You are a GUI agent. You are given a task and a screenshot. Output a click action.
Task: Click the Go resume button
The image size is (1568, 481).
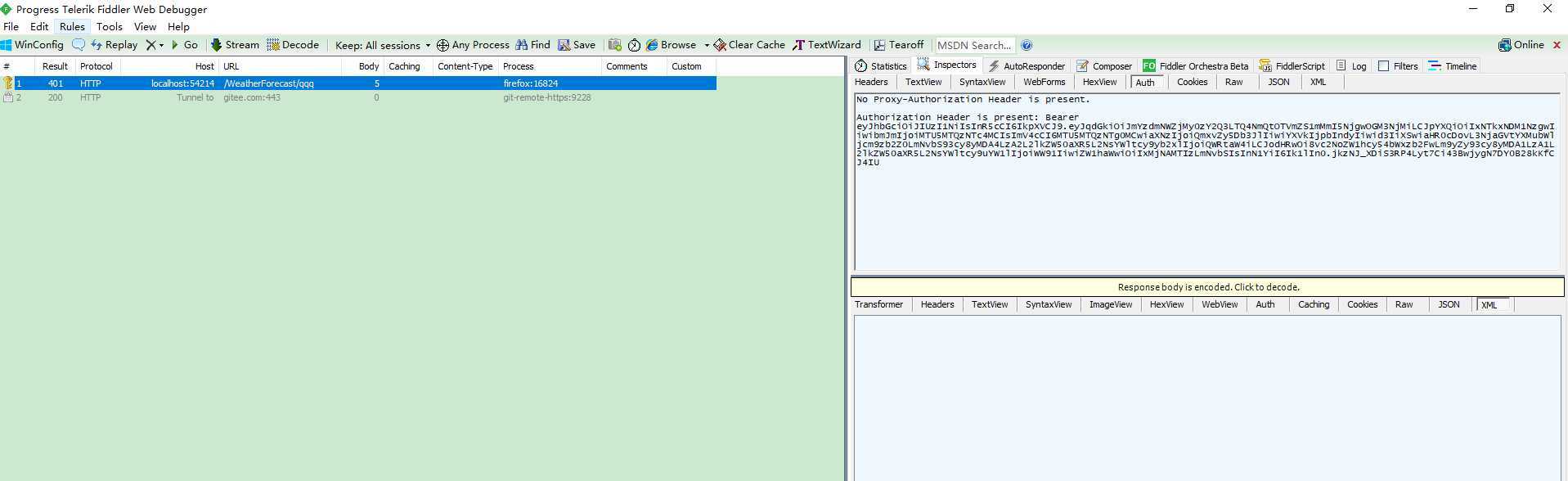[184, 45]
